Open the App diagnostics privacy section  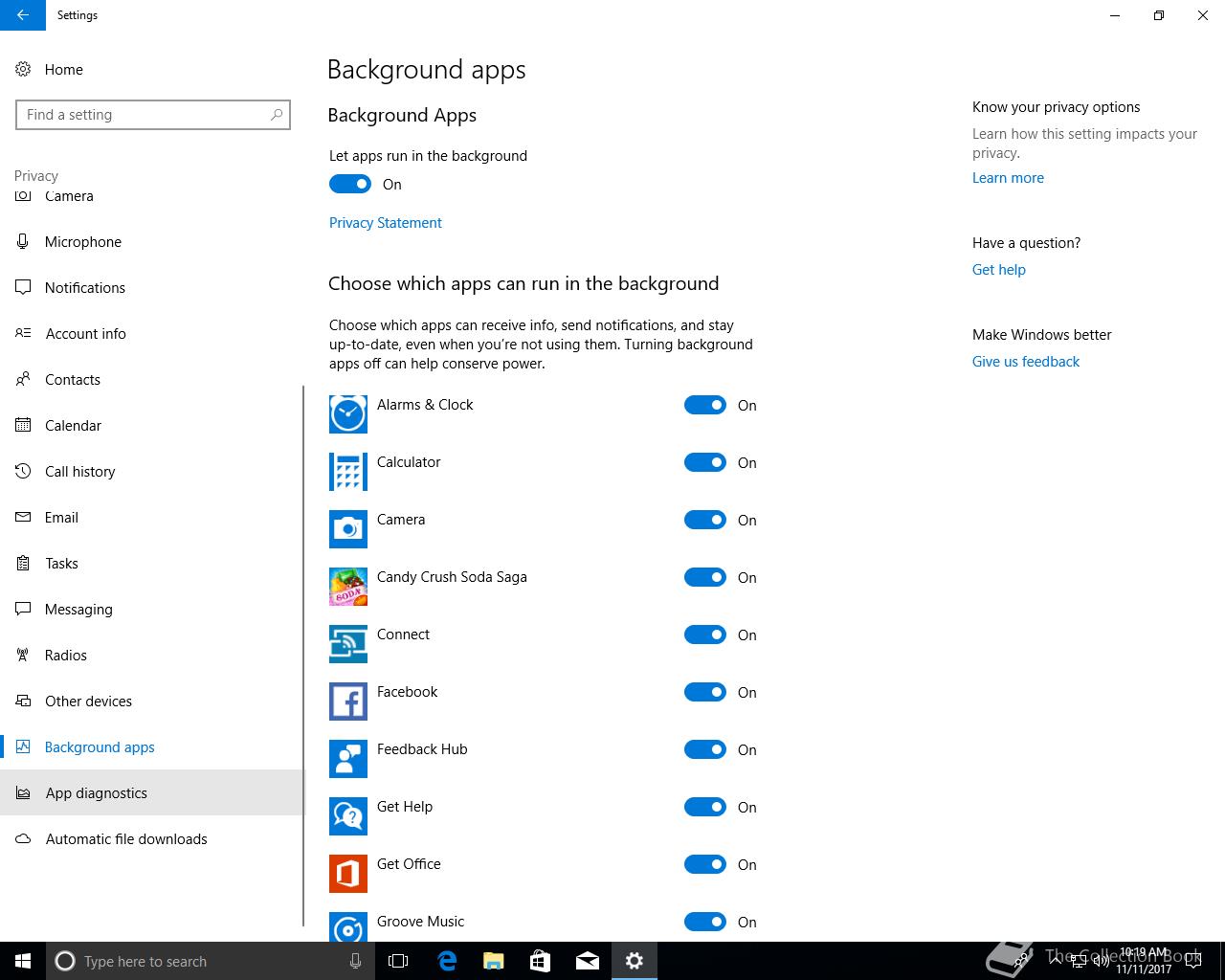96,792
